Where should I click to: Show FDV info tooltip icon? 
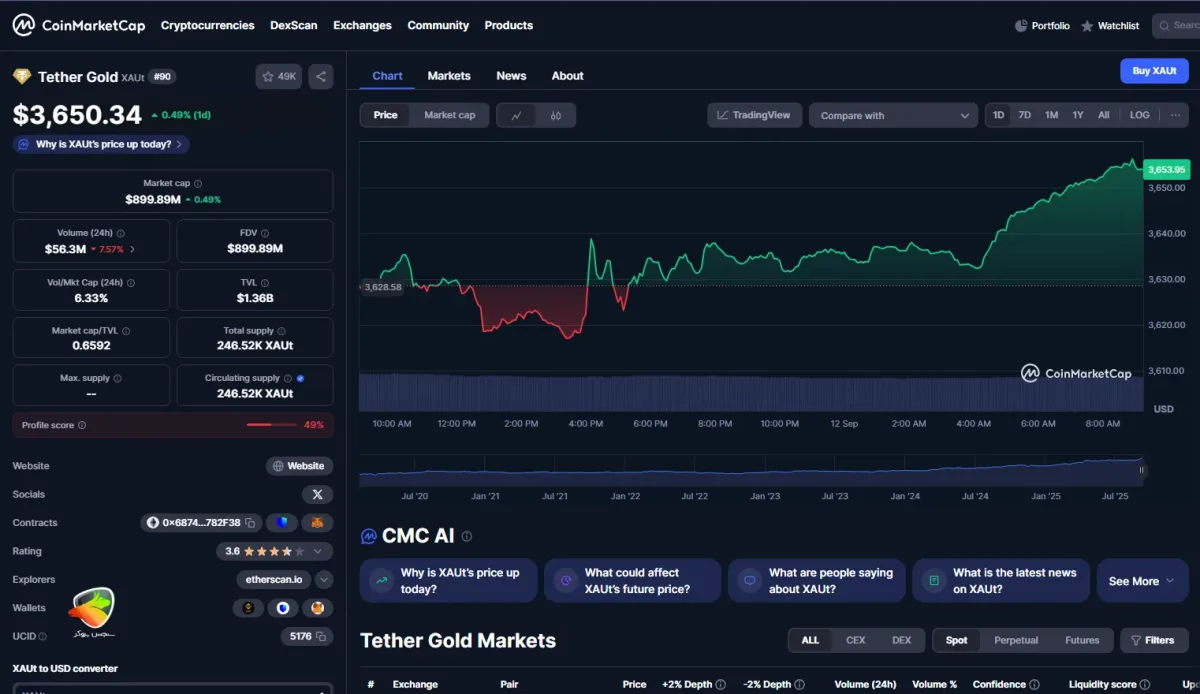click(266, 233)
